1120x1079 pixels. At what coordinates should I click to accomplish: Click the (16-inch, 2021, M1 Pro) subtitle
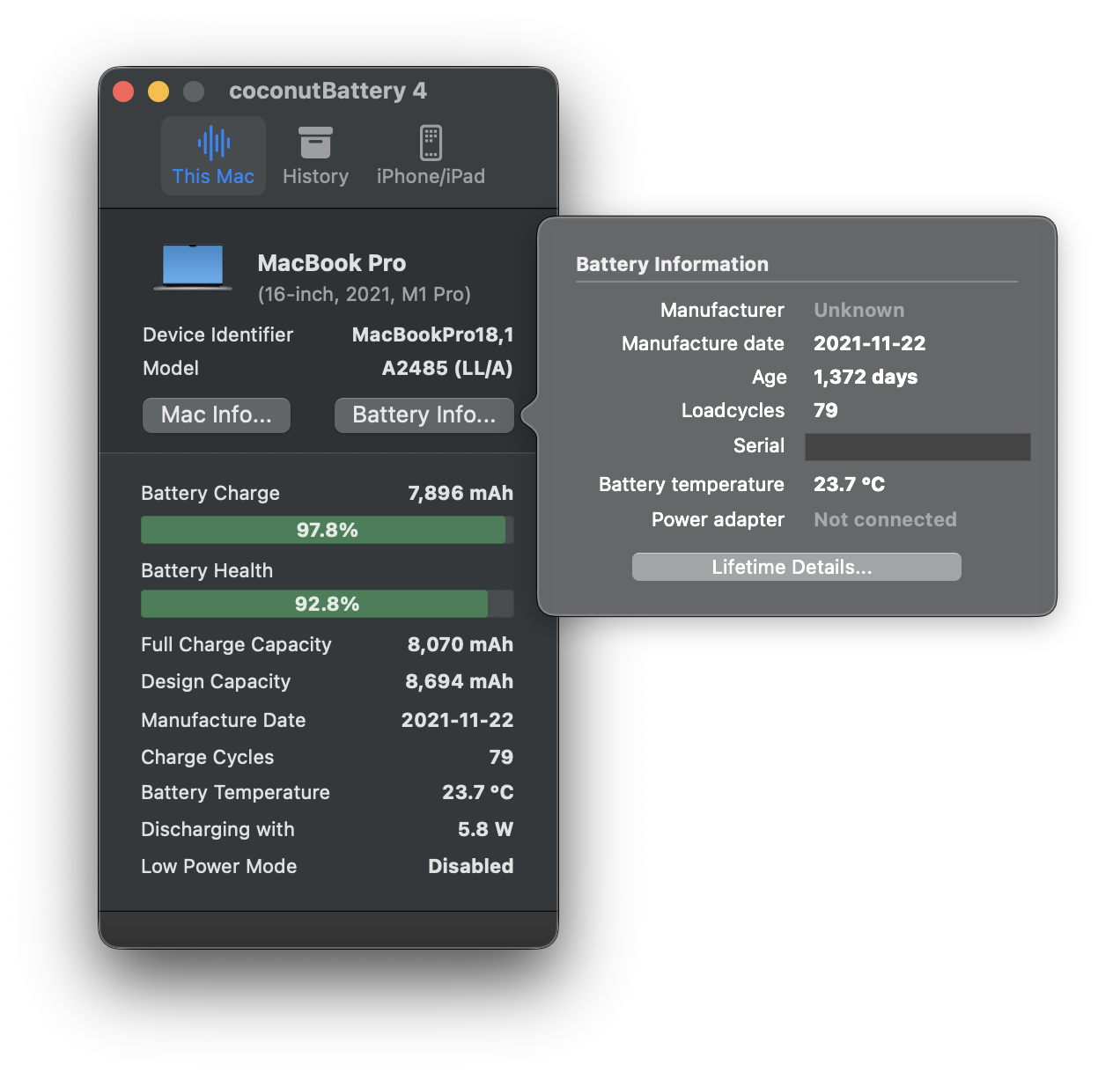[x=365, y=294]
